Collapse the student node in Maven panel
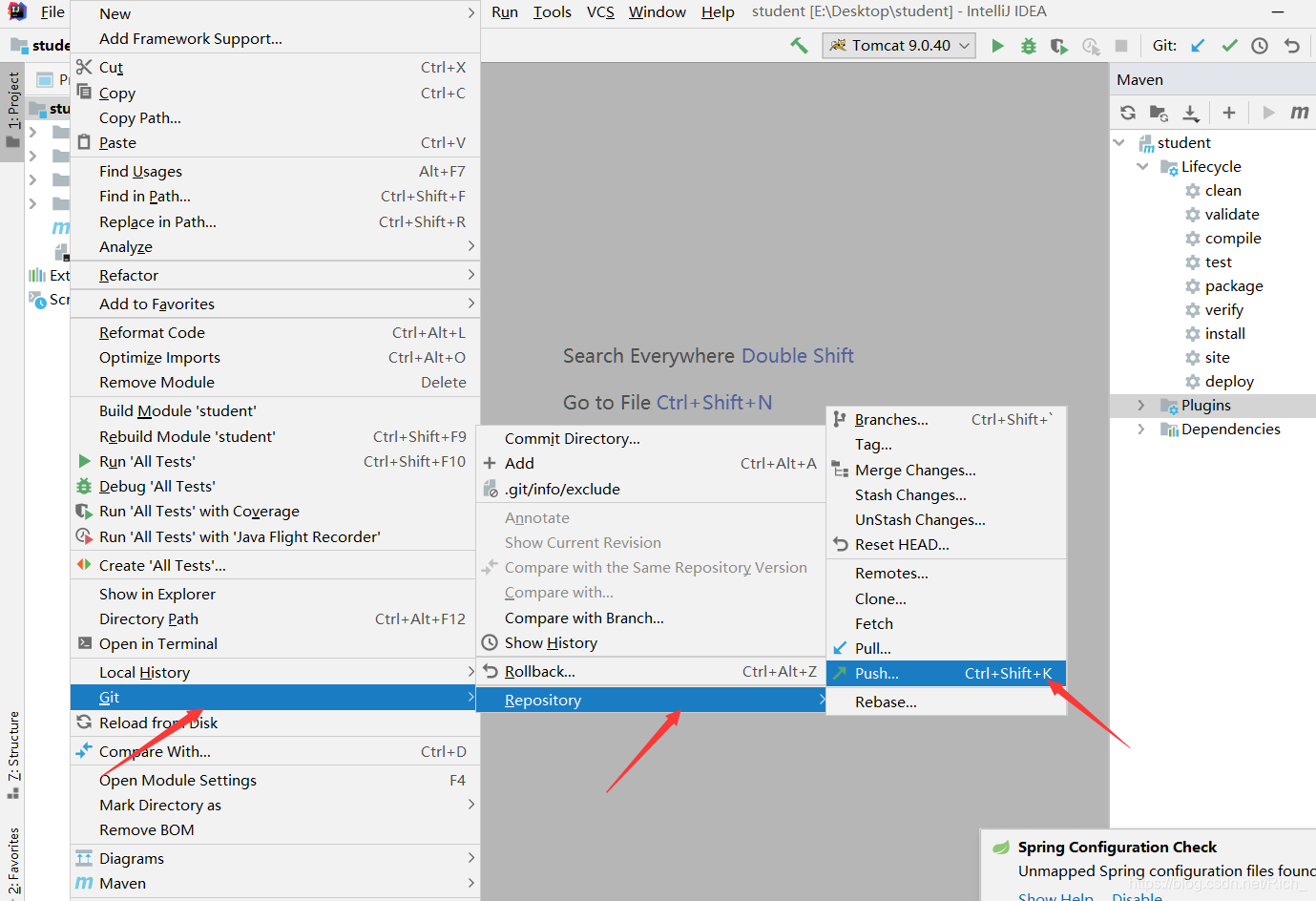1316x901 pixels. point(1119,143)
